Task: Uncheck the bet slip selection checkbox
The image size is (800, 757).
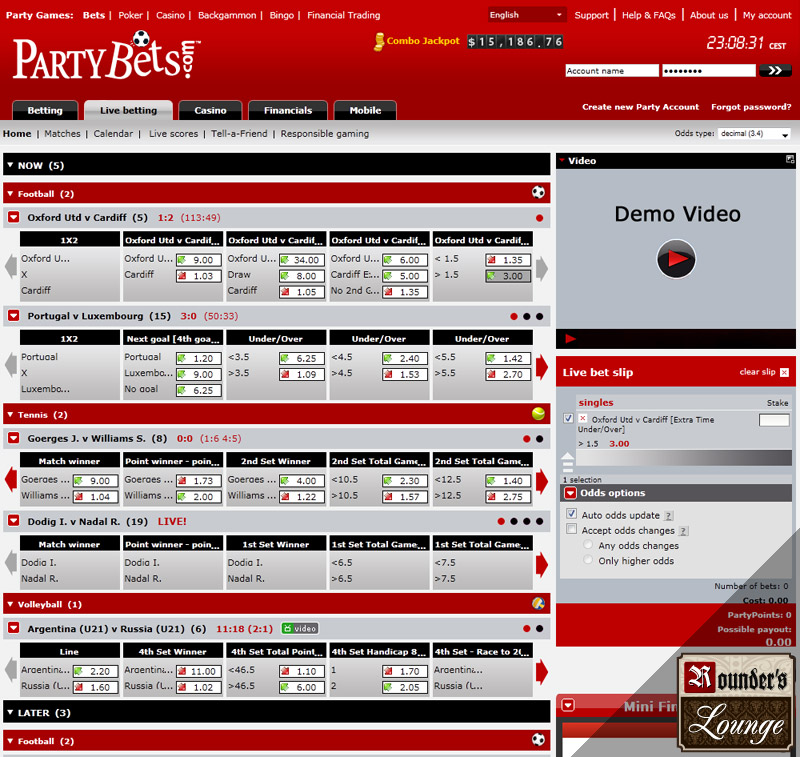Action: coord(568,418)
